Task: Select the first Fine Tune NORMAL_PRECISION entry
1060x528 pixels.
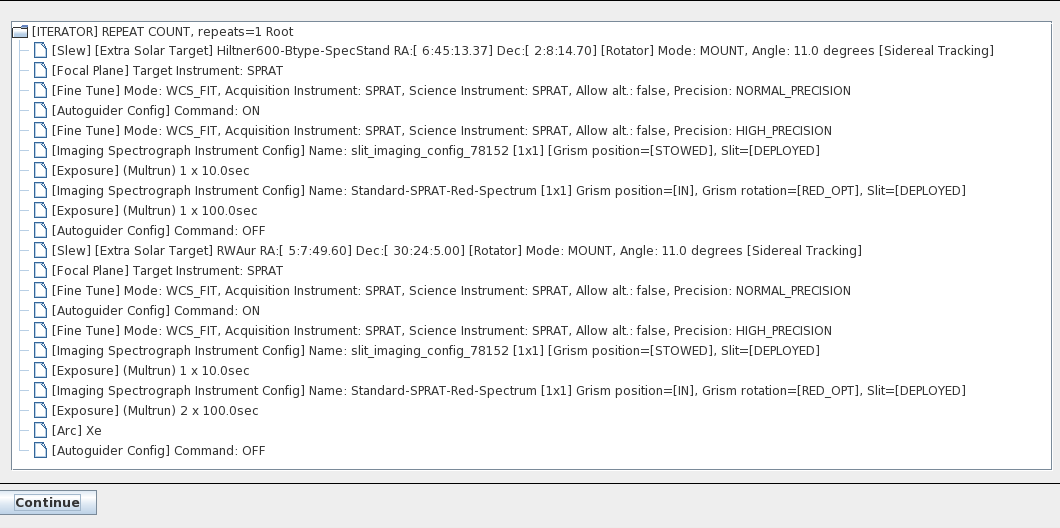Action: click(x=451, y=91)
